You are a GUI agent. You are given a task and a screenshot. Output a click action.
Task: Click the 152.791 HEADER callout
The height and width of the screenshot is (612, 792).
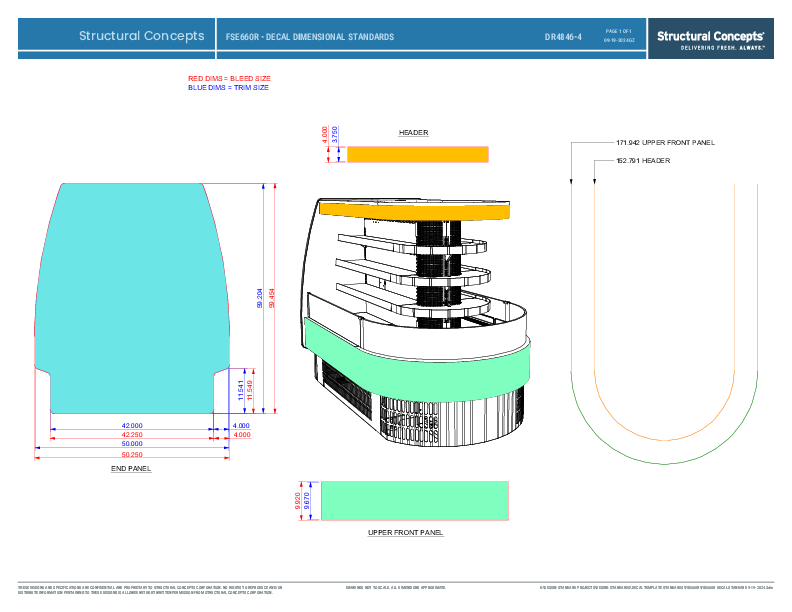pyautogui.click(x=643, y=161)
